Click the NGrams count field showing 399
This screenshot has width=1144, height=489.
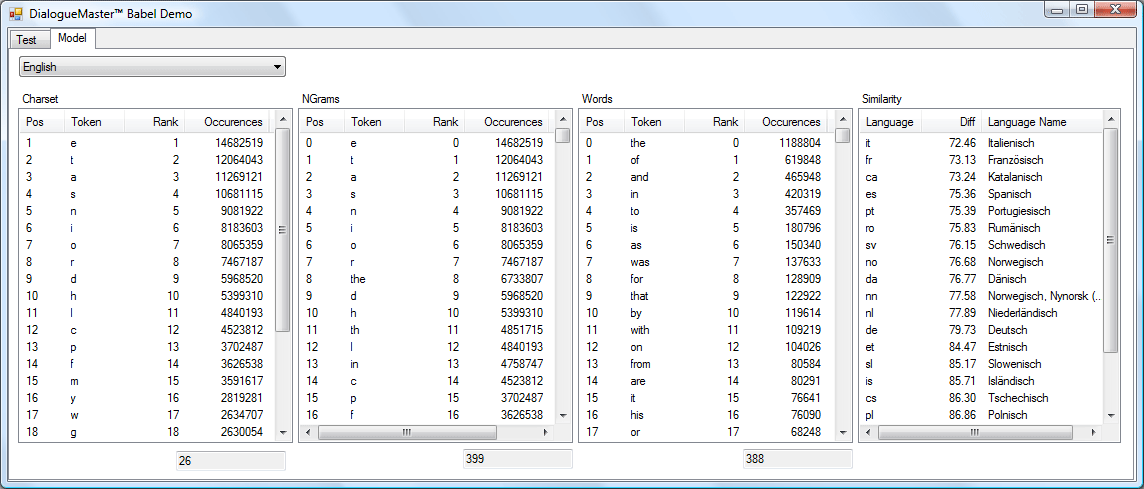(x=517, y=459)
